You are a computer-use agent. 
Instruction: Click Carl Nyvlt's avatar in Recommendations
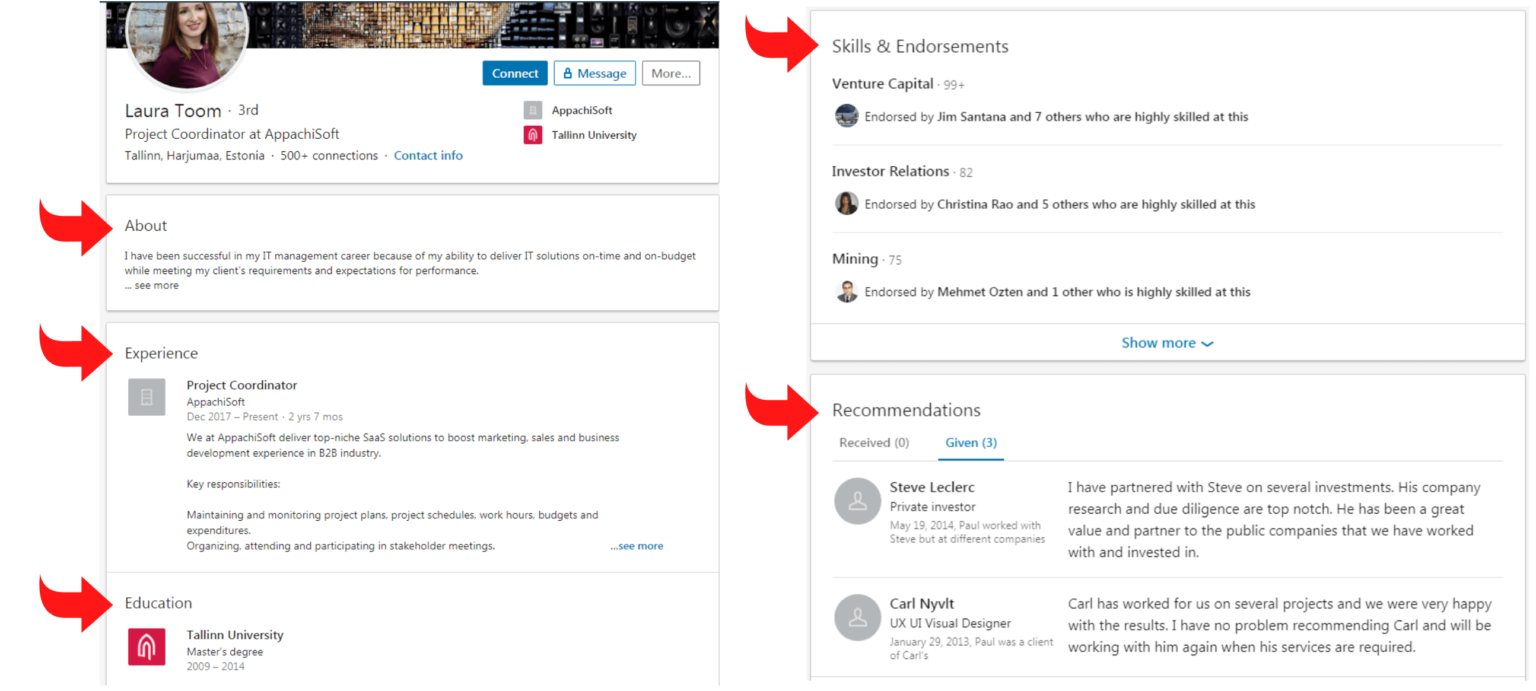coord(857,618)
